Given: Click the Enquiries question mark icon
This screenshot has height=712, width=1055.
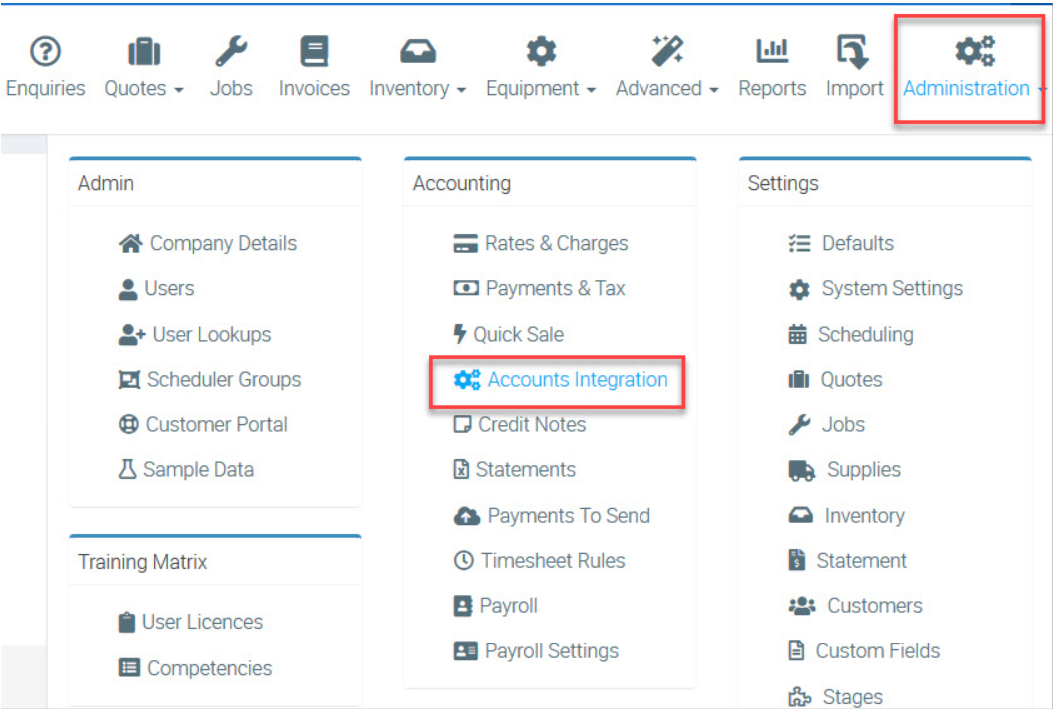Looking at the screenshot, I should point(46,50).
